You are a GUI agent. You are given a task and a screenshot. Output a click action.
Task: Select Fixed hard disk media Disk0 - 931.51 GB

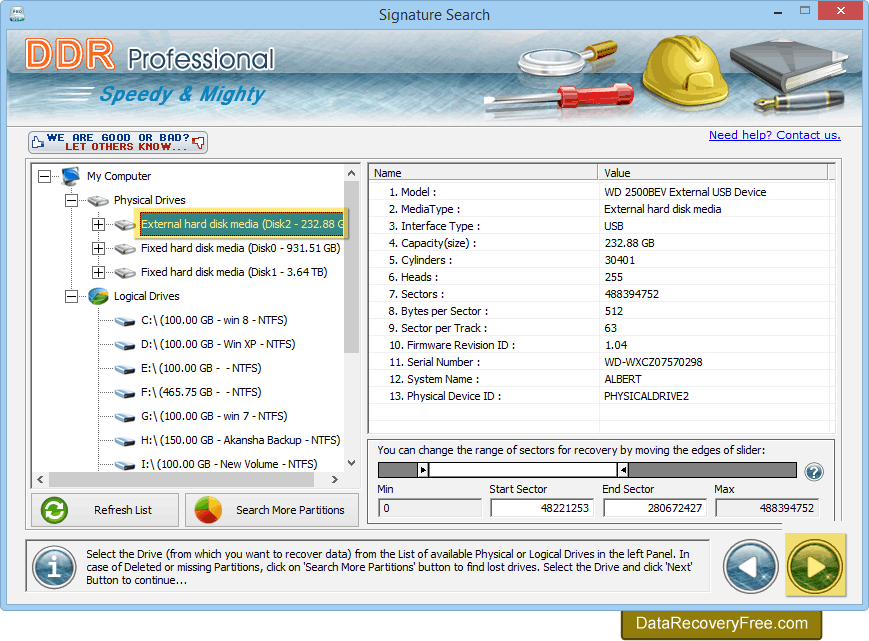pos(241,248)
